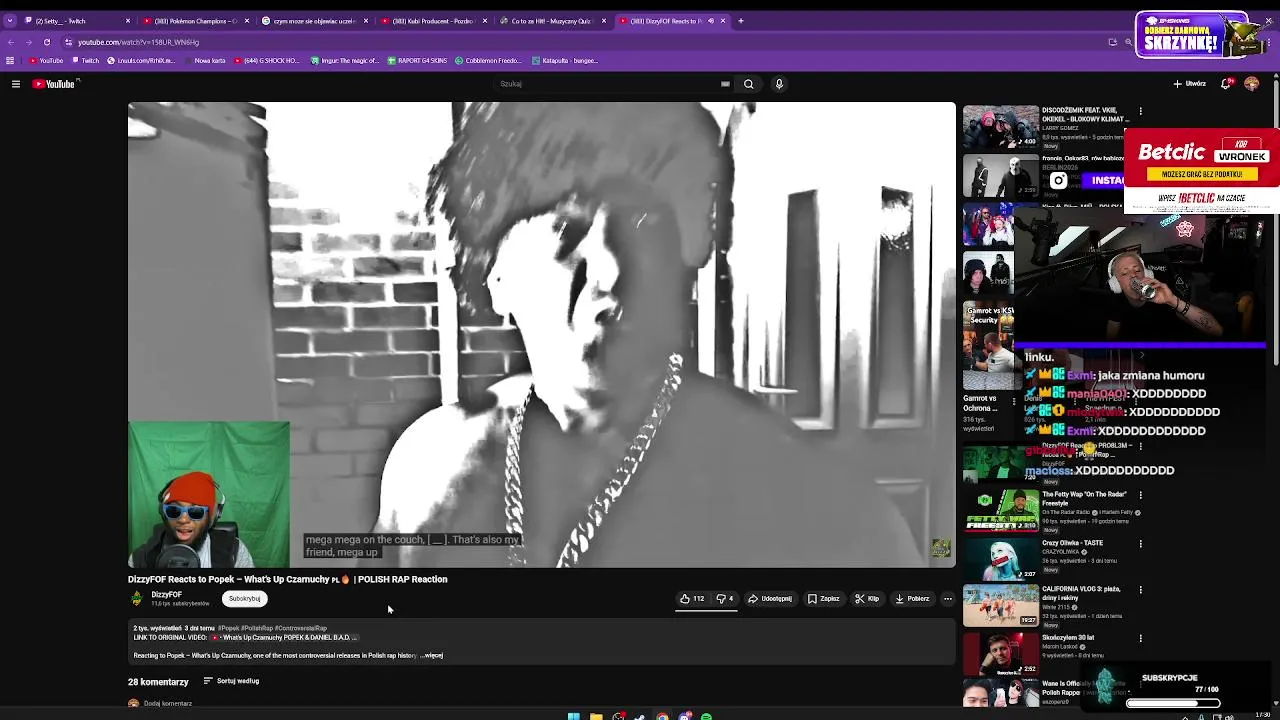Open the Fetty Wap On The Radar thumbnail
Viewport: 1280px width, 720px height.
[x=1000, y=511]
